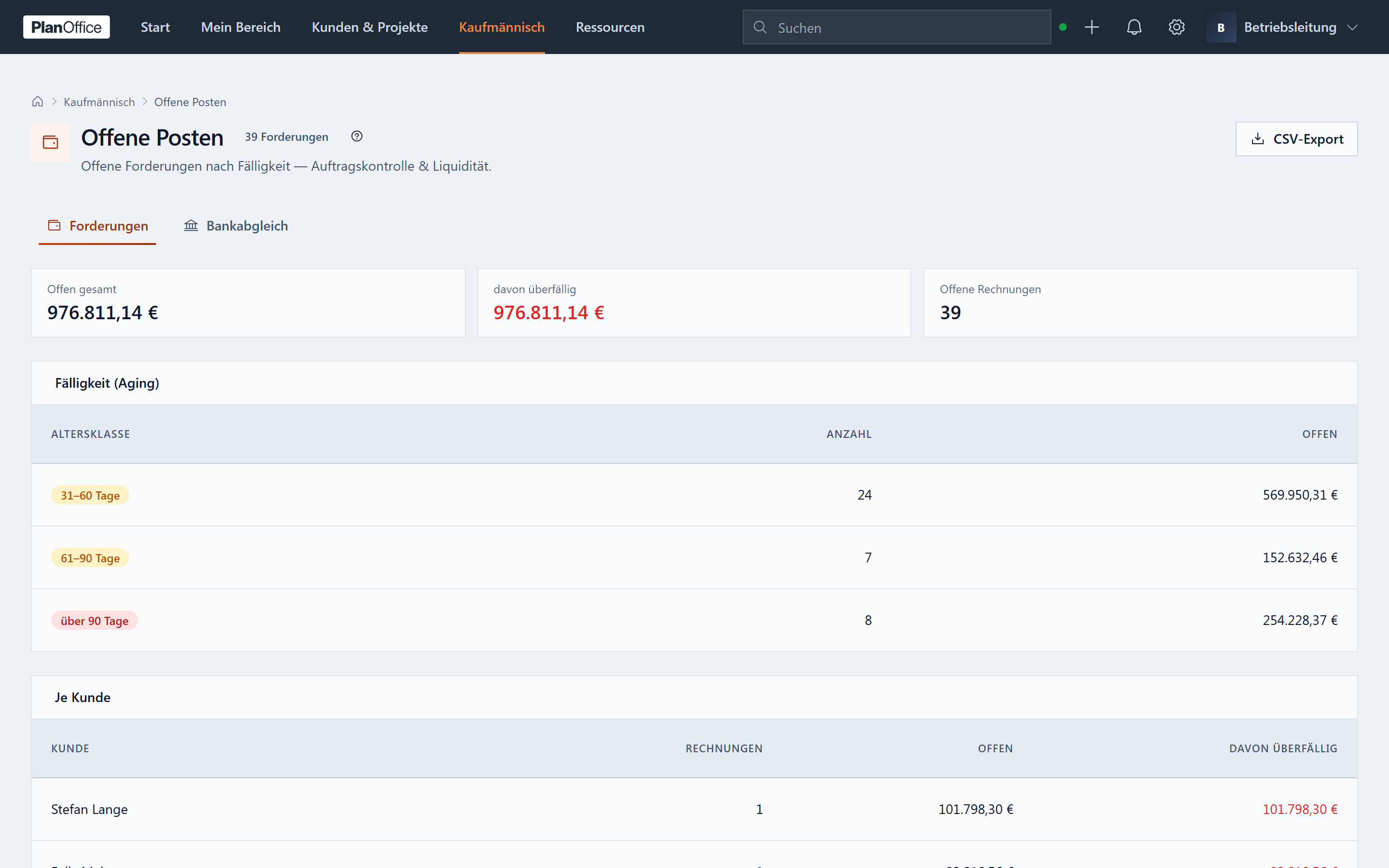Screen dimensions: 1389x868
Task: Click the 31–60 Tage badge
Action: click(90, 495)
